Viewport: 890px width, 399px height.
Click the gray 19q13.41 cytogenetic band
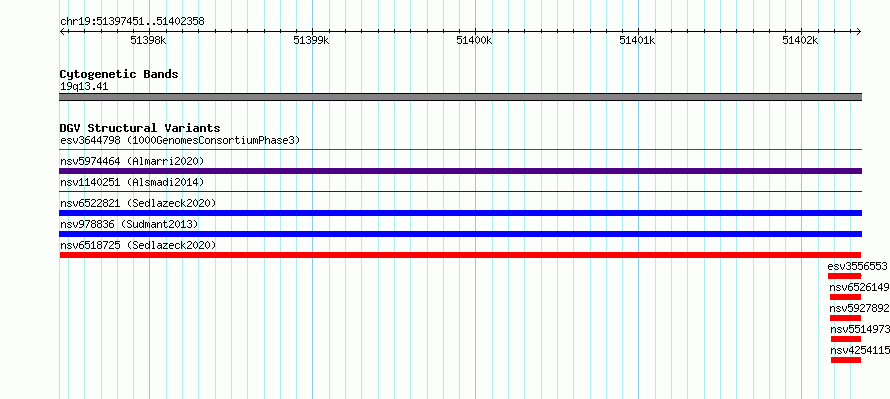click(x=460, y=97)
